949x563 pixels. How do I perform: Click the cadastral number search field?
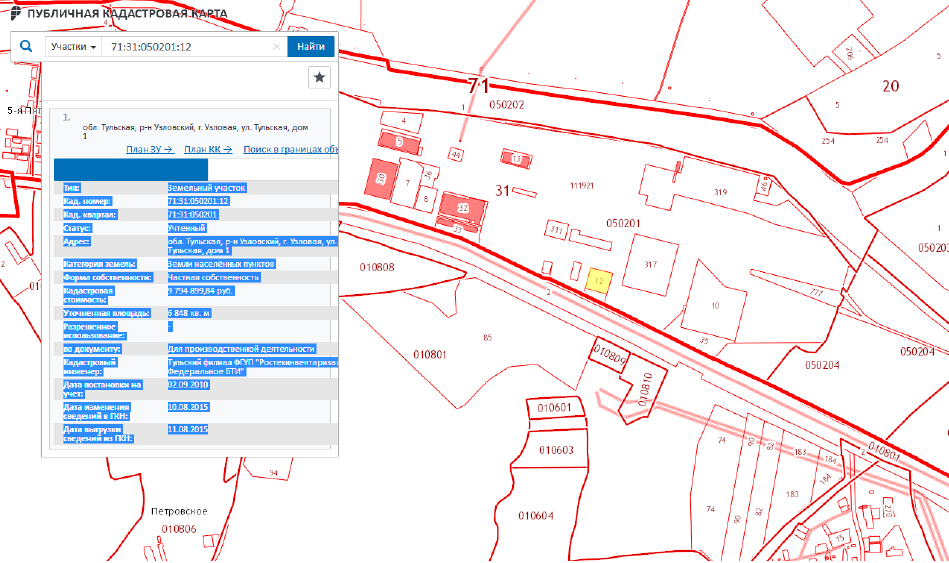(x=185, y=47)
